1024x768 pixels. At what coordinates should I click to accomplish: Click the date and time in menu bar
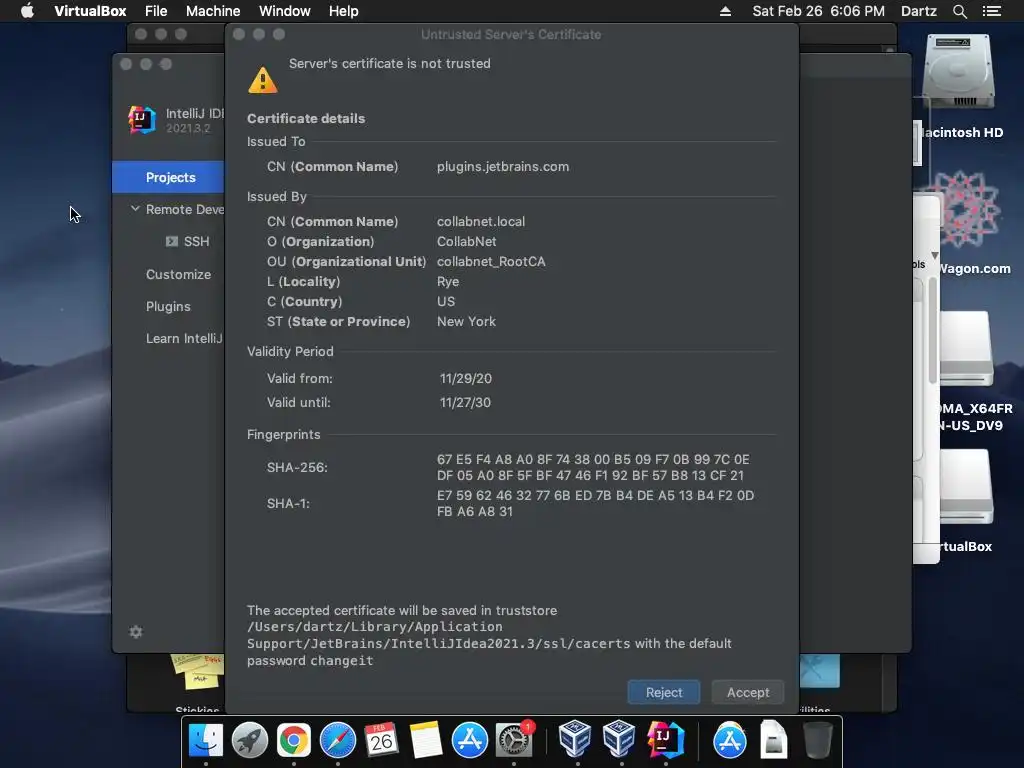(818, 11)
